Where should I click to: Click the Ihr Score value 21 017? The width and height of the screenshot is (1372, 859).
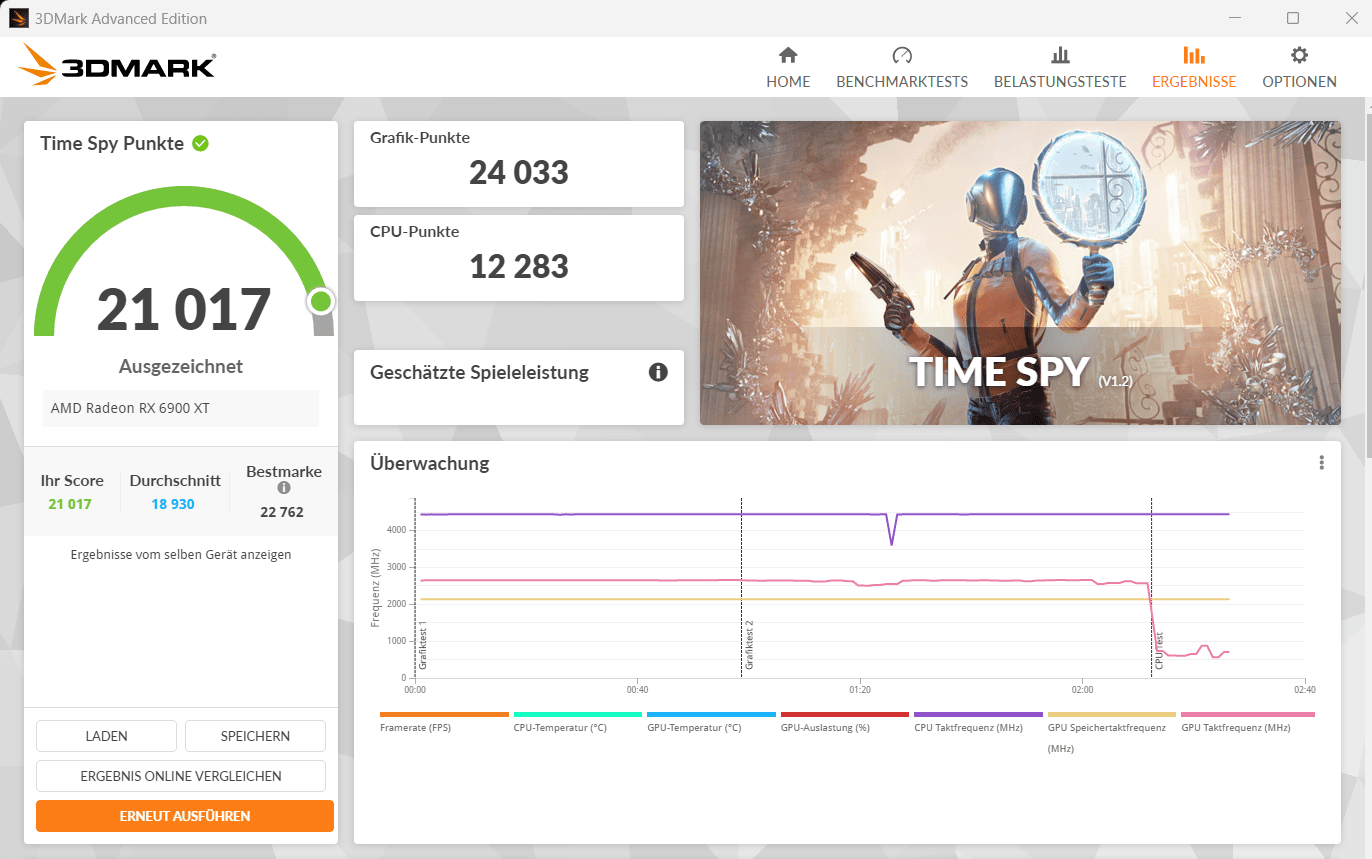(x=70, y=504)
